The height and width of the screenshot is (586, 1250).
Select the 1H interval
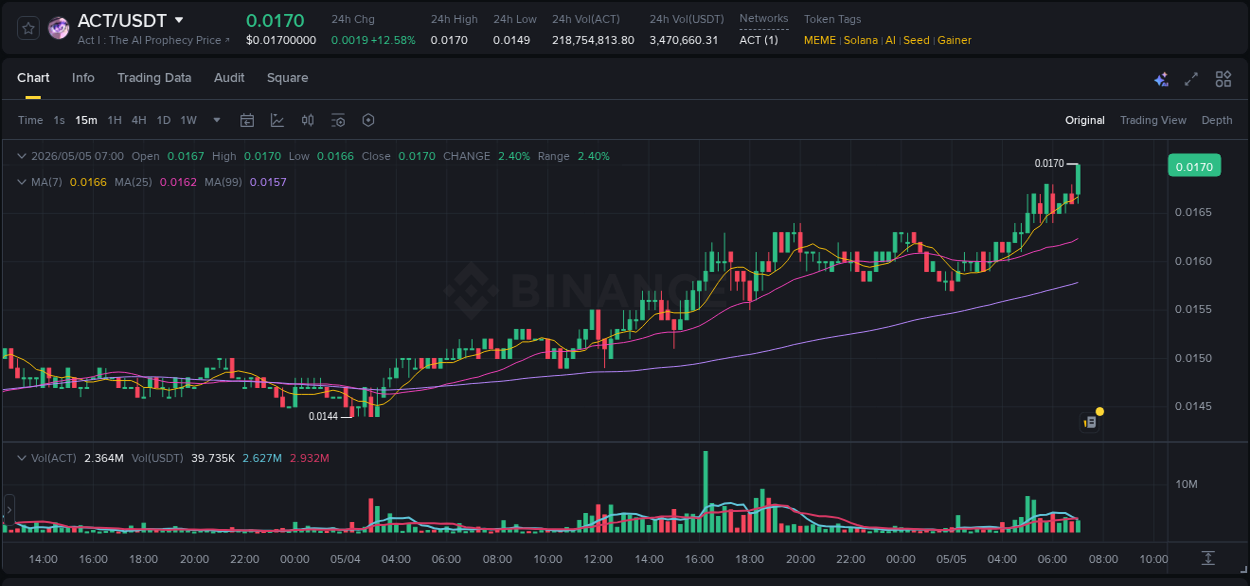114,120
